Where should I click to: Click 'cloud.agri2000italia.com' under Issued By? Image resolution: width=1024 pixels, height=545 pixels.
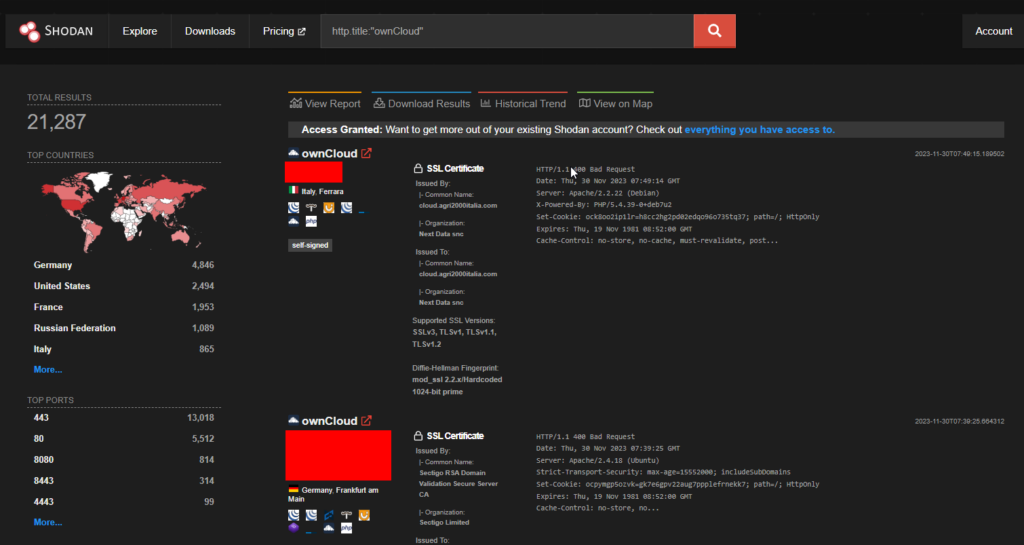(x=458, y=205)
